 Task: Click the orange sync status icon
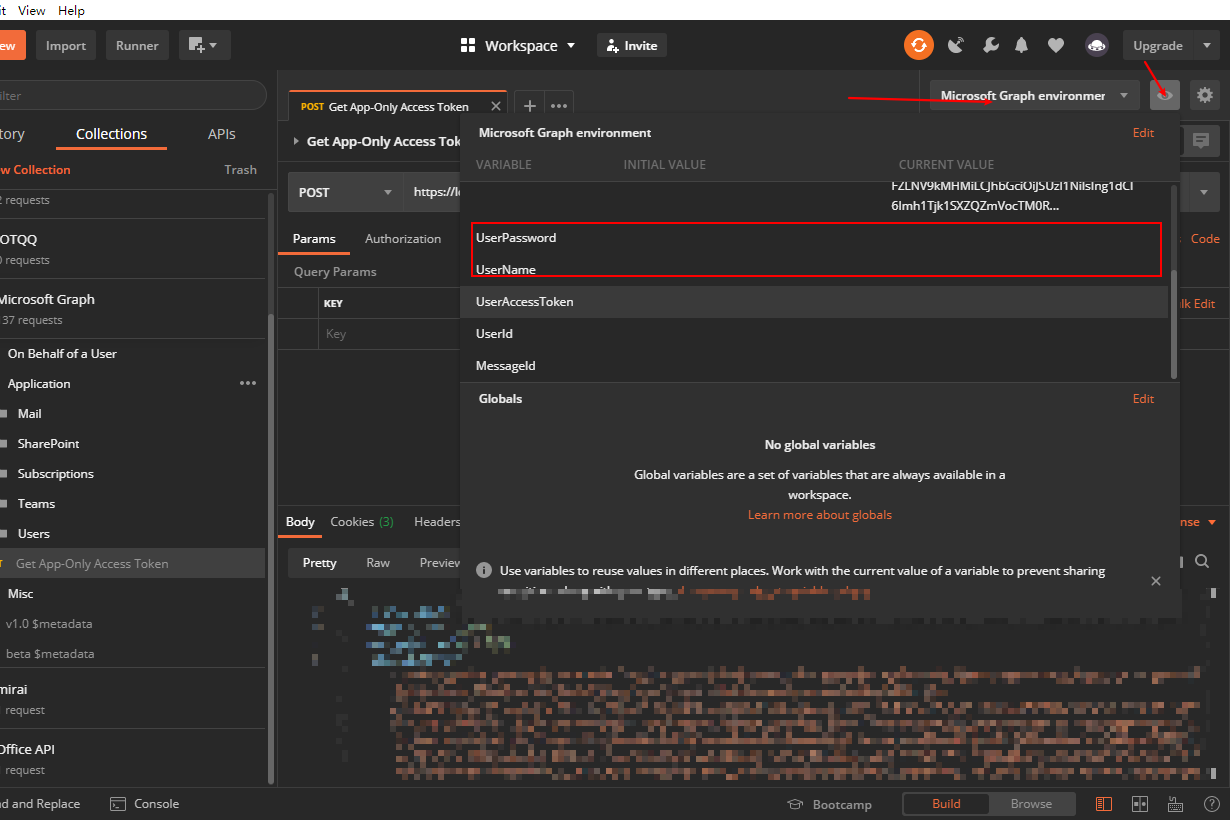tap(918, 45)
